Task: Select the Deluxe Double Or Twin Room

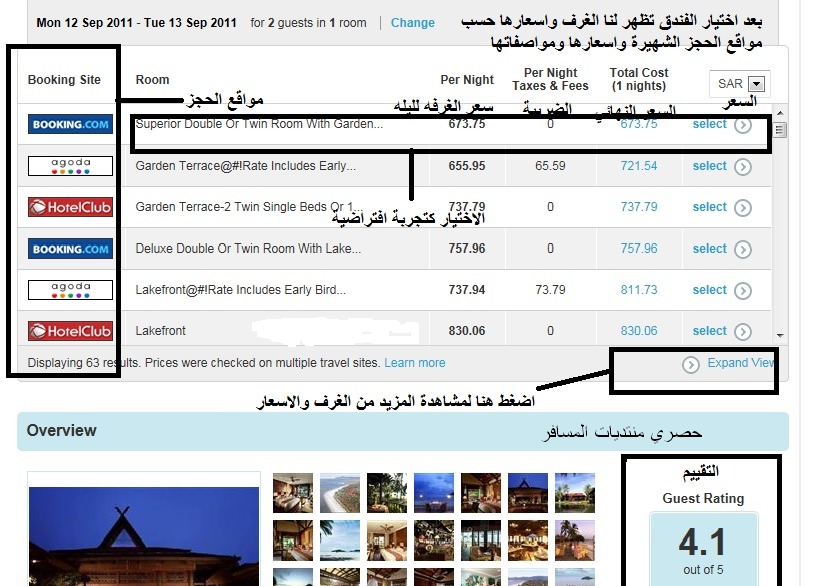Action: pyautogui.click(x=709, y=249)
